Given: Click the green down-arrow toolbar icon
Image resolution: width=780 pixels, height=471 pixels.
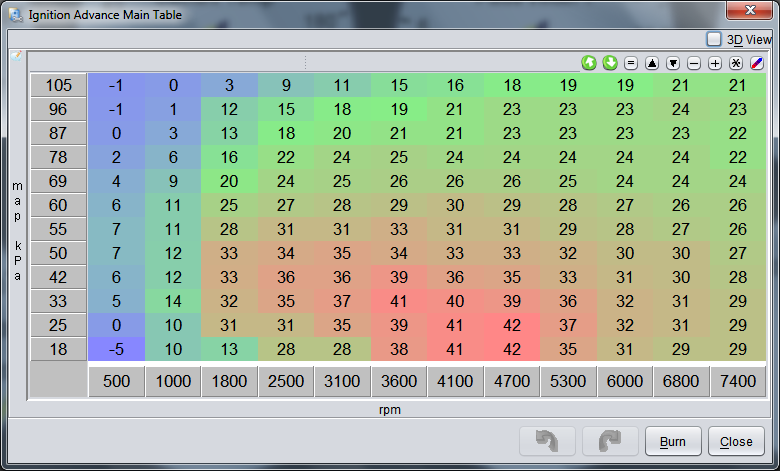Looking at the screenshot, I should click(610, 63).
